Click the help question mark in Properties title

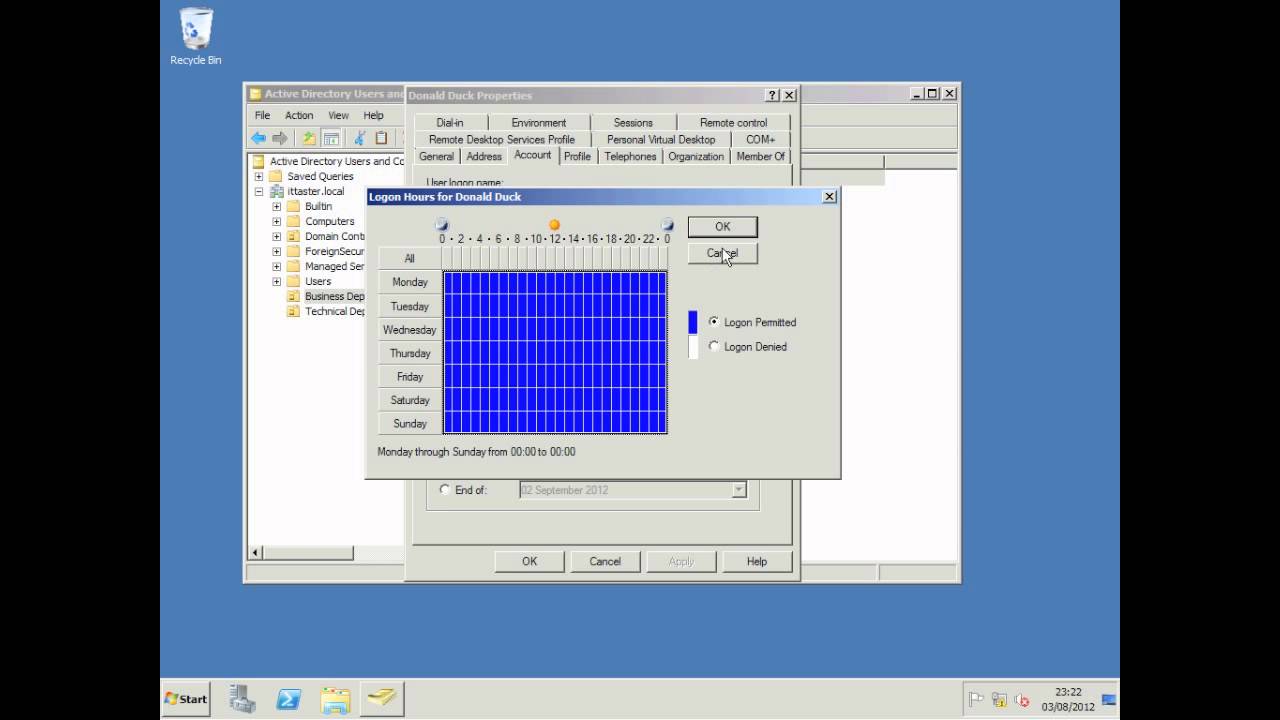[772, 95]
